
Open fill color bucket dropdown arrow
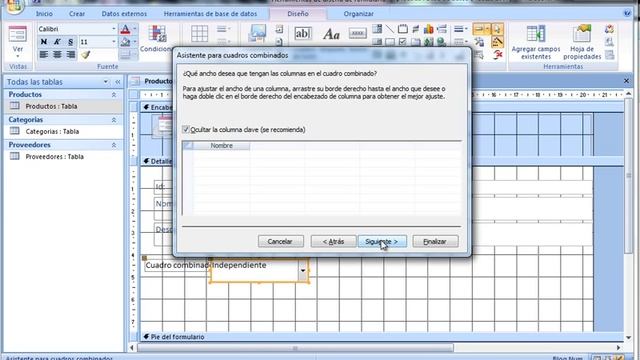tap(135, 42)
